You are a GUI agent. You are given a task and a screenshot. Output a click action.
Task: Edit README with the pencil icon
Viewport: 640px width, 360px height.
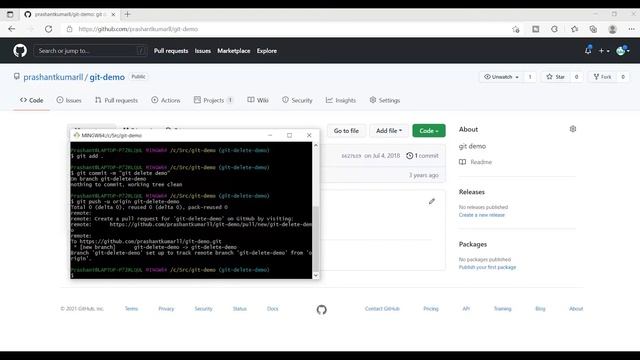click(432, 201)
